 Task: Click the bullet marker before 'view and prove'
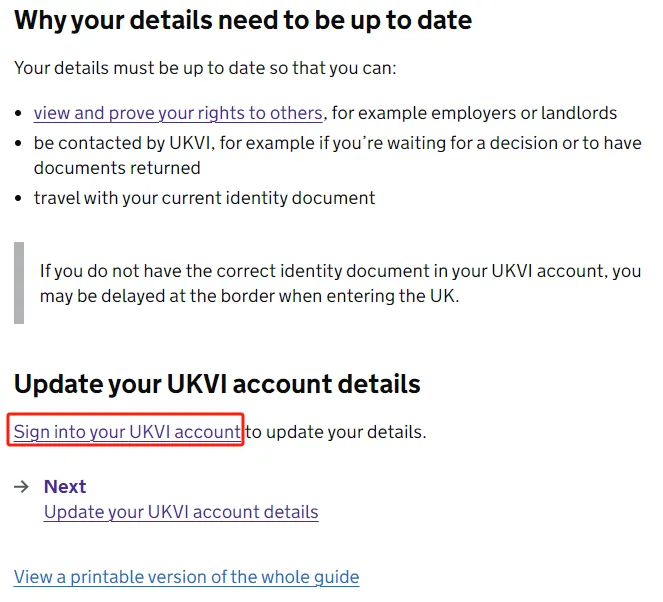tap(18, 113)
